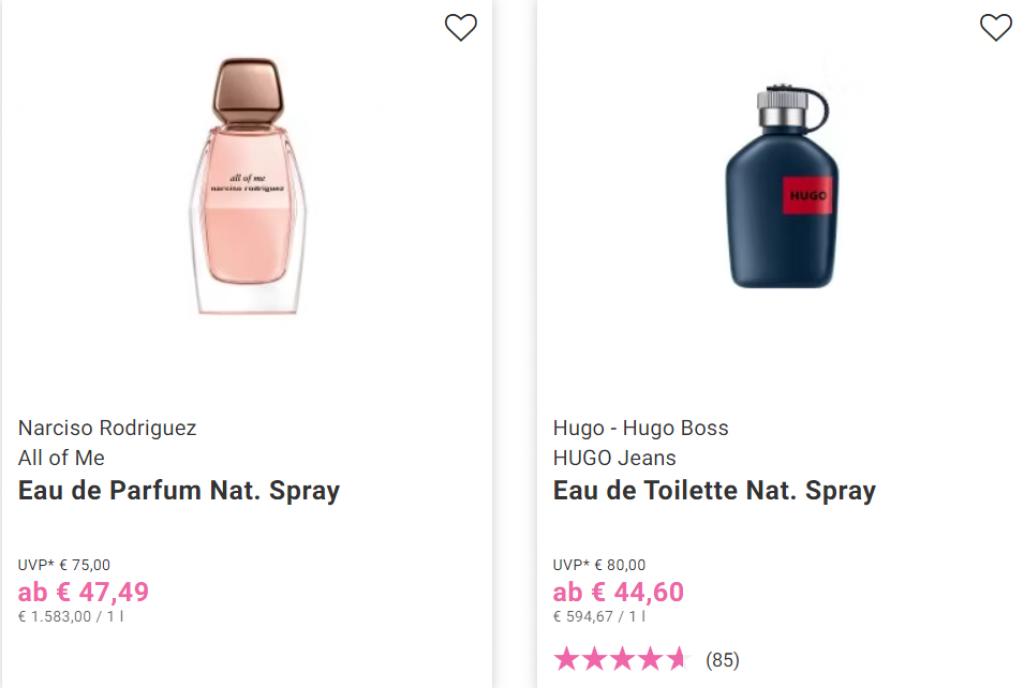Click the Hugo - Hugo Boss brand name
Image resolution: width=1024 pixels, height=688 pixels.
pyautogui.click(x=641, y=428)
